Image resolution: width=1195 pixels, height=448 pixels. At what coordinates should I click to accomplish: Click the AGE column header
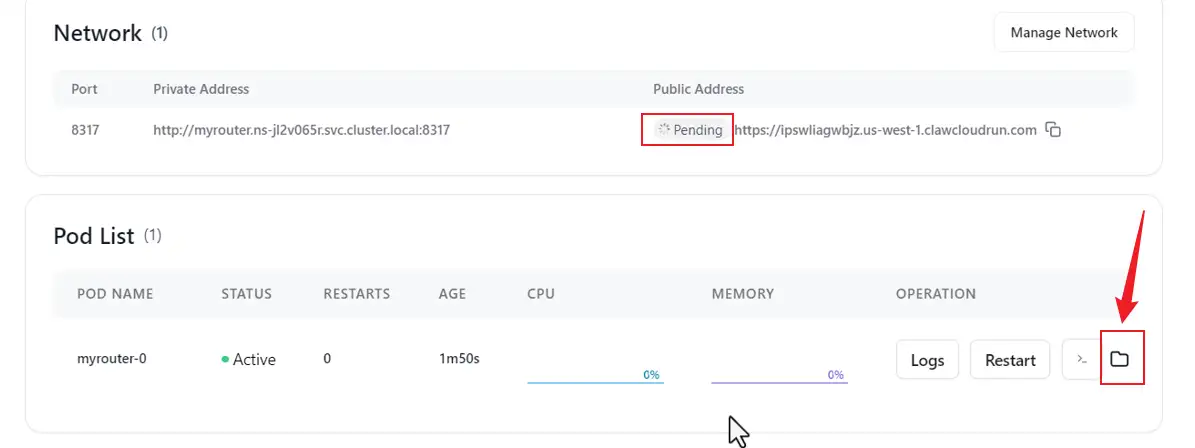452,294
